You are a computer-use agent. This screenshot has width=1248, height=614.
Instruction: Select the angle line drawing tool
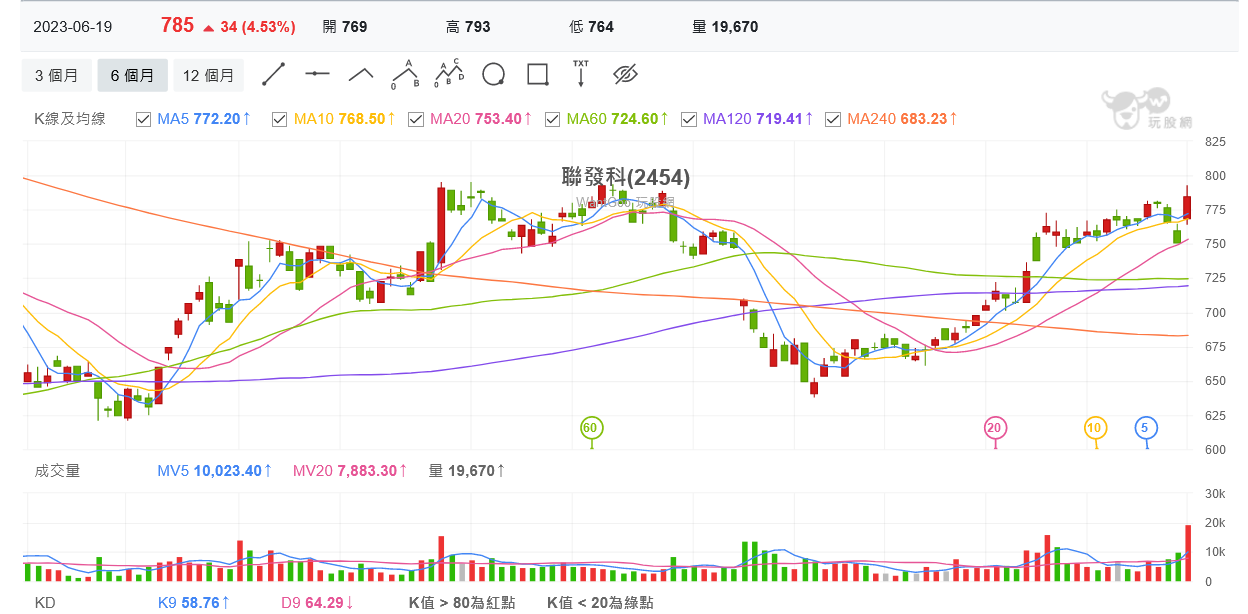point(361,74)
